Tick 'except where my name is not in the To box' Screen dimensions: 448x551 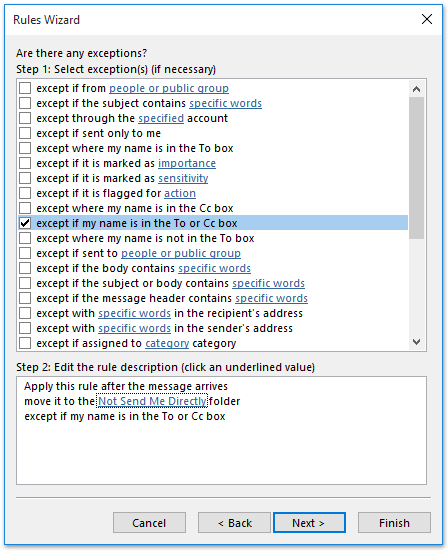(x=25, y=238)
